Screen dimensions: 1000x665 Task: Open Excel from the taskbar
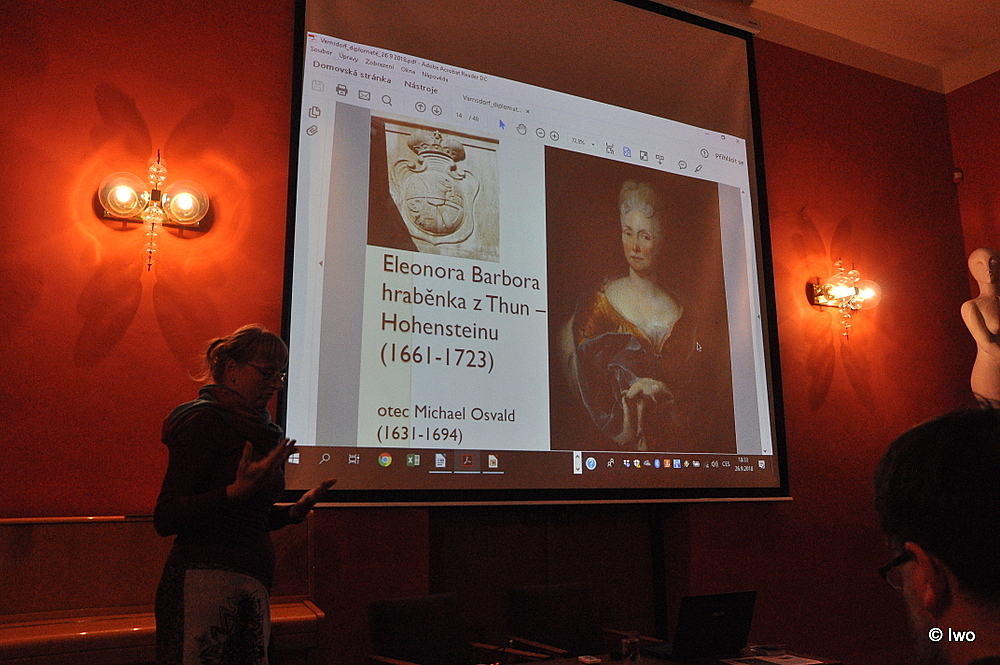413,460
